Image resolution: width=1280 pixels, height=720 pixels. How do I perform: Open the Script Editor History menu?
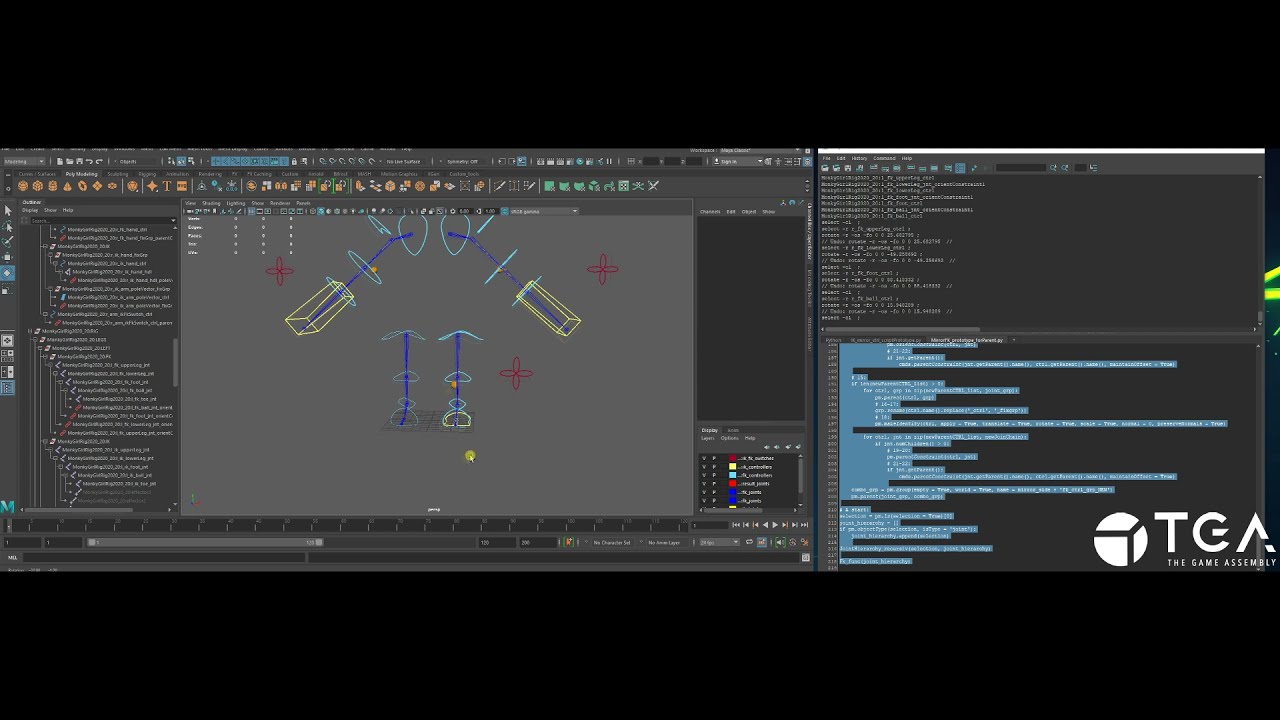pos(859,158)
